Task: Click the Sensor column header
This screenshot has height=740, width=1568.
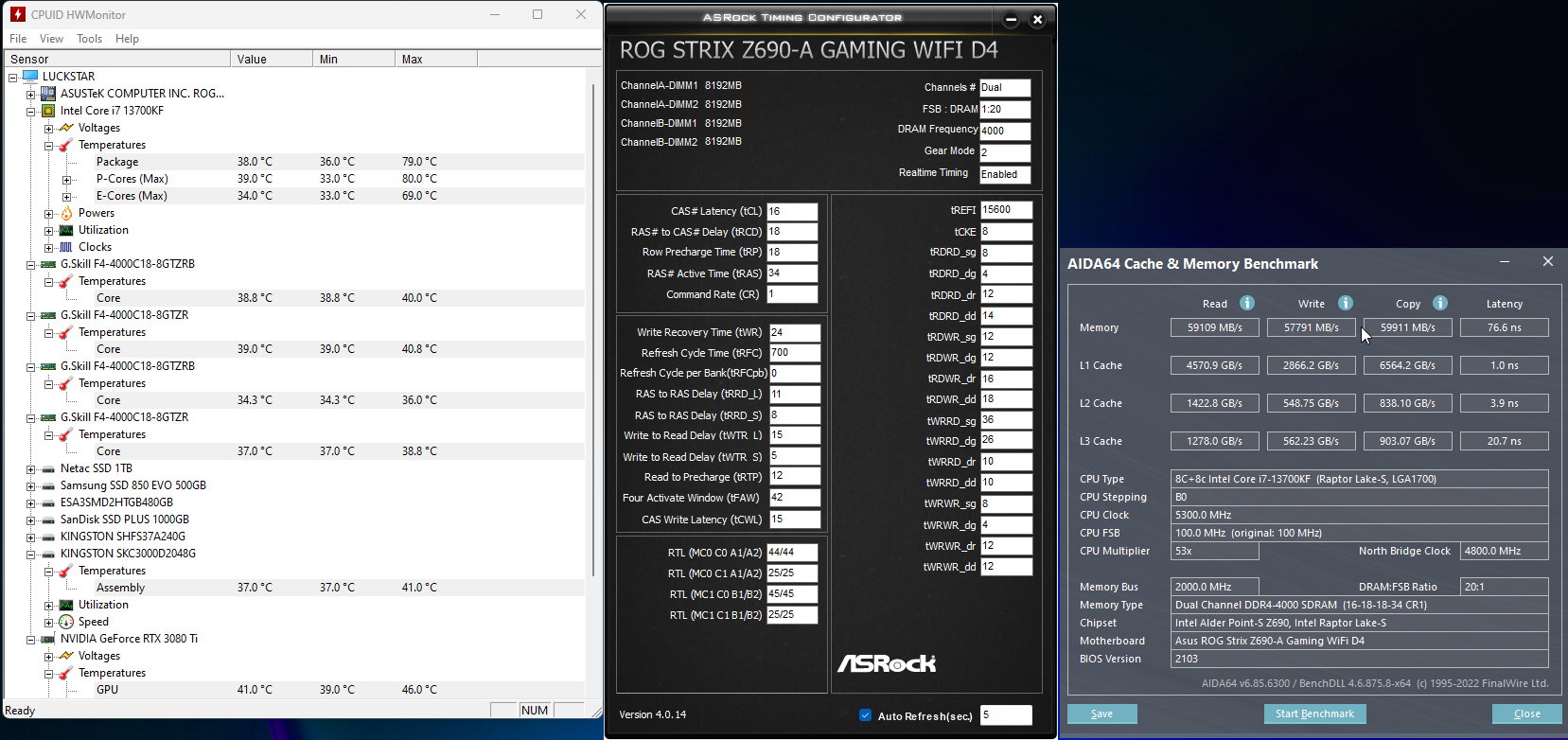Action: click(x=117, y=59)
